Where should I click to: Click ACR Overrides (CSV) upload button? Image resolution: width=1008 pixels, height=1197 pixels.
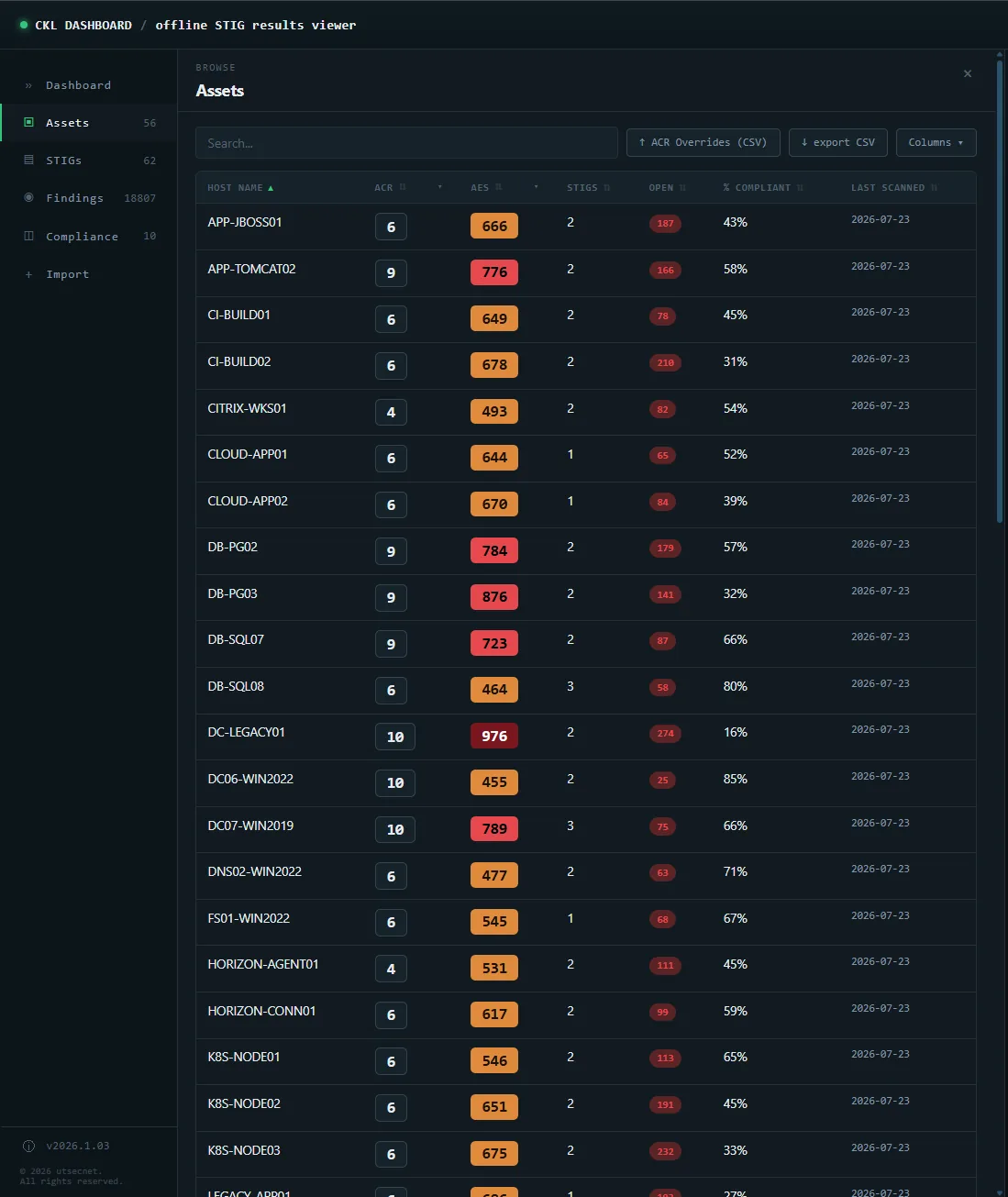click(703, 142)
